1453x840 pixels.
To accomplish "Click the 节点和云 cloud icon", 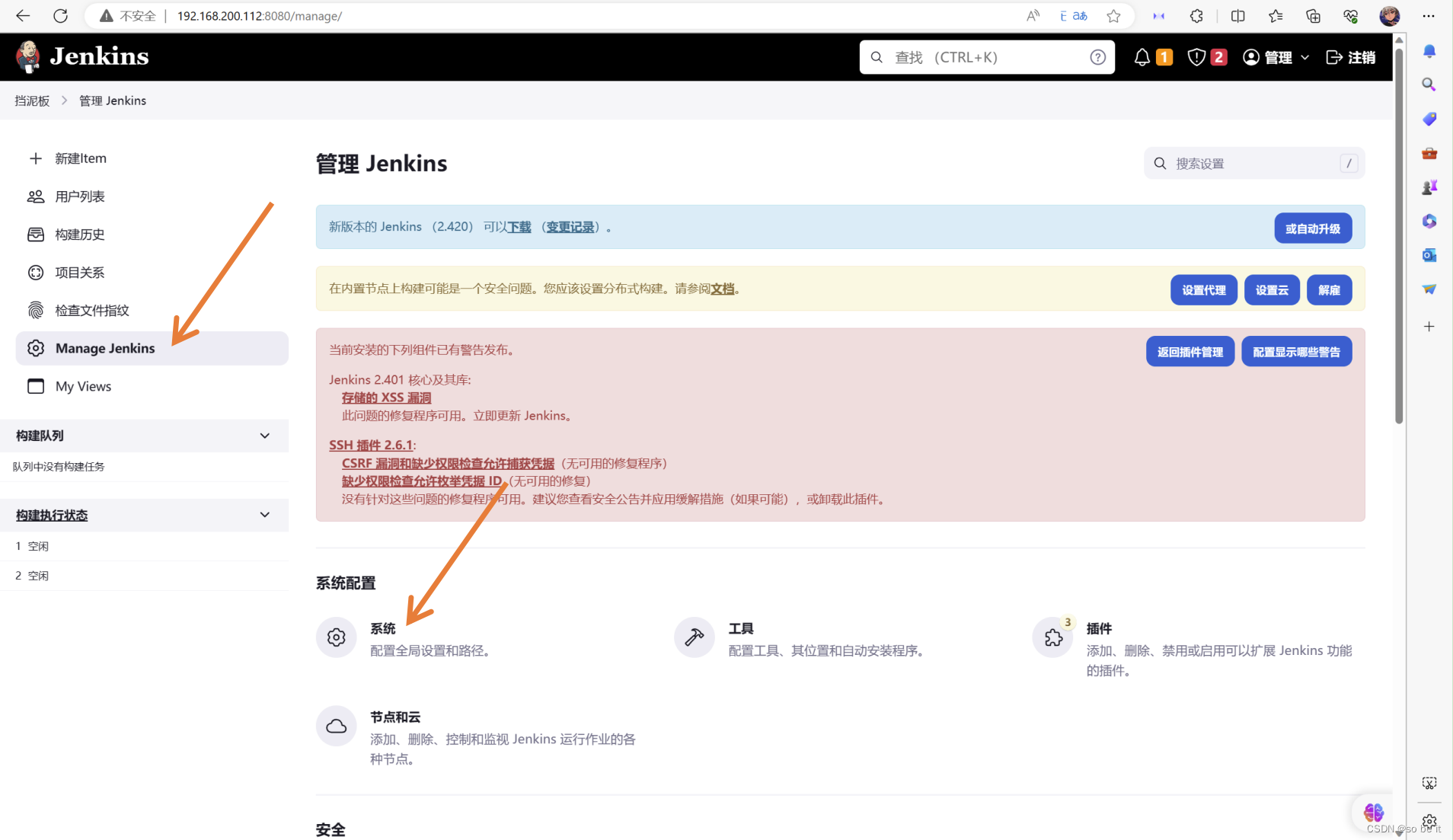I will (336, 727).
